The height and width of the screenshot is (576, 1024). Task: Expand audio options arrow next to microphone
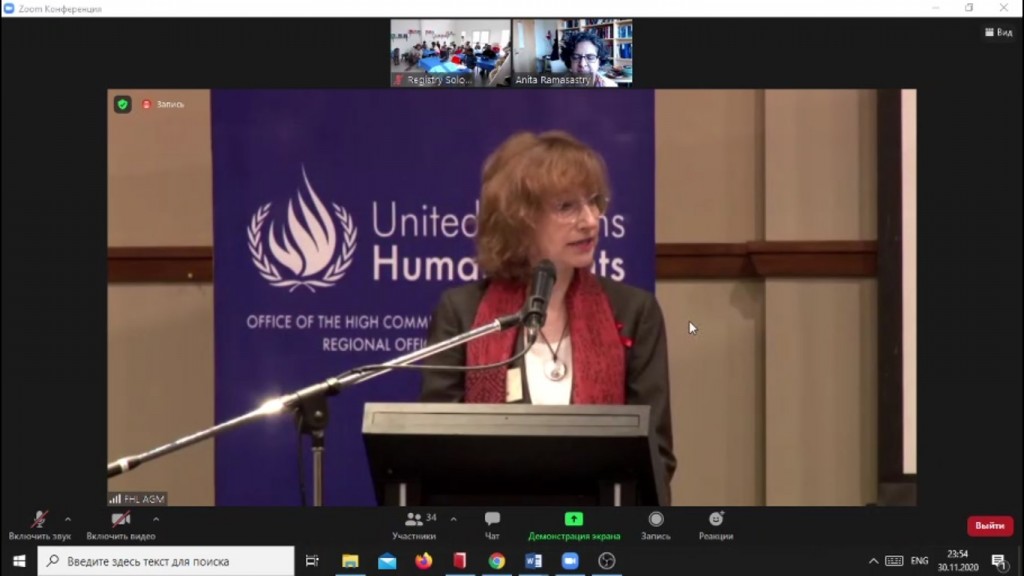tap(68, 520)
